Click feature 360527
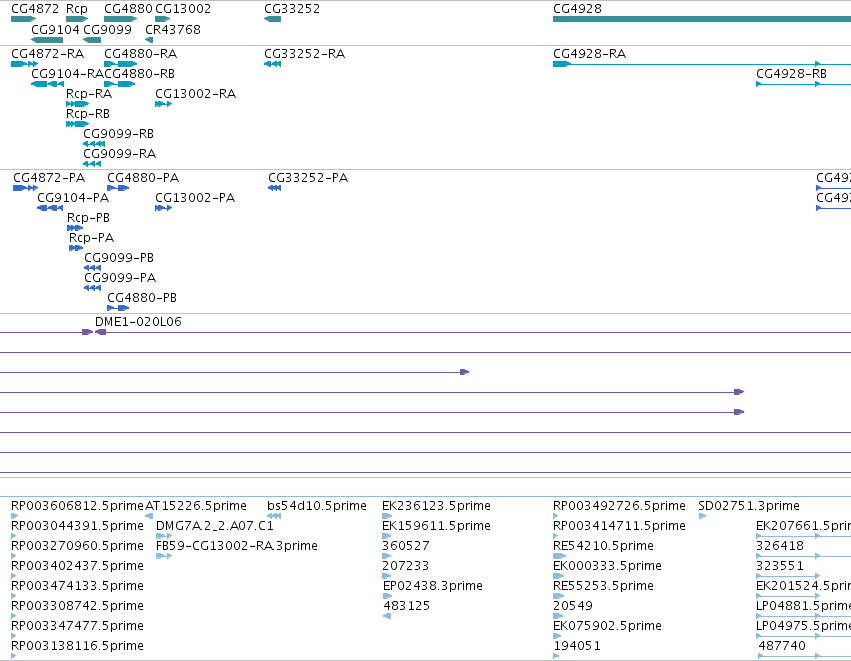 (406, 546)
